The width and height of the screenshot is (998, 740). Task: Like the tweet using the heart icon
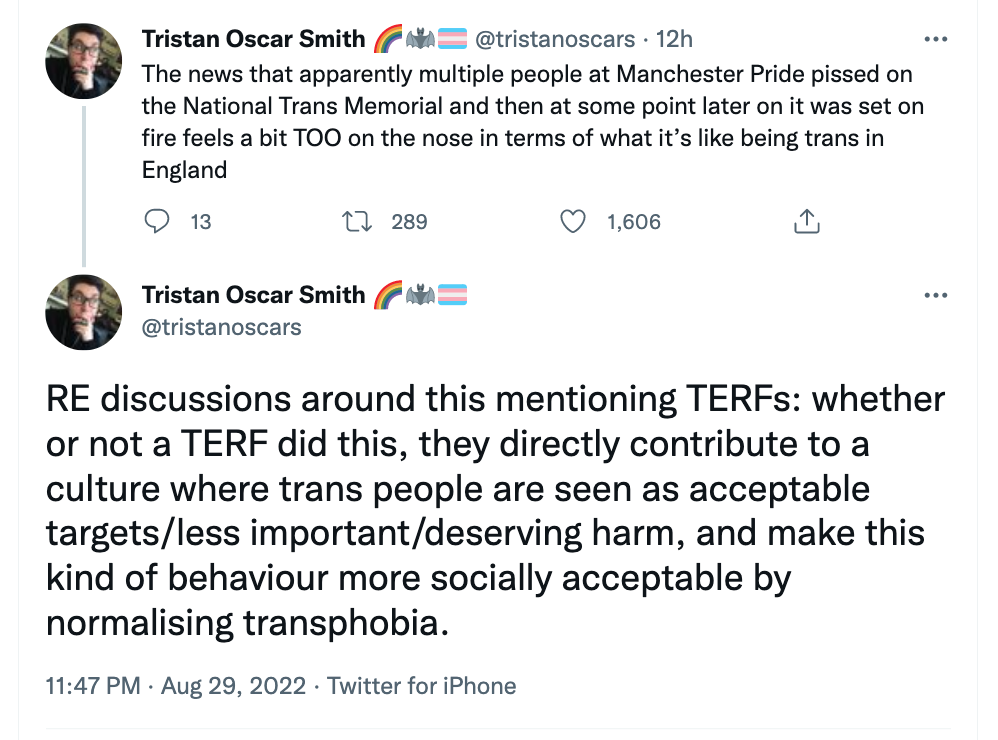point(572,221)
